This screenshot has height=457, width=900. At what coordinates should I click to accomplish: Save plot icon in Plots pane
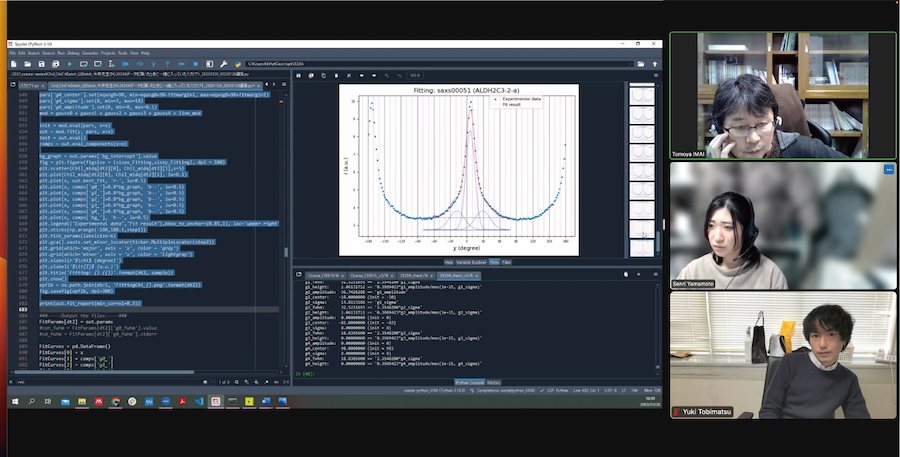298,75
